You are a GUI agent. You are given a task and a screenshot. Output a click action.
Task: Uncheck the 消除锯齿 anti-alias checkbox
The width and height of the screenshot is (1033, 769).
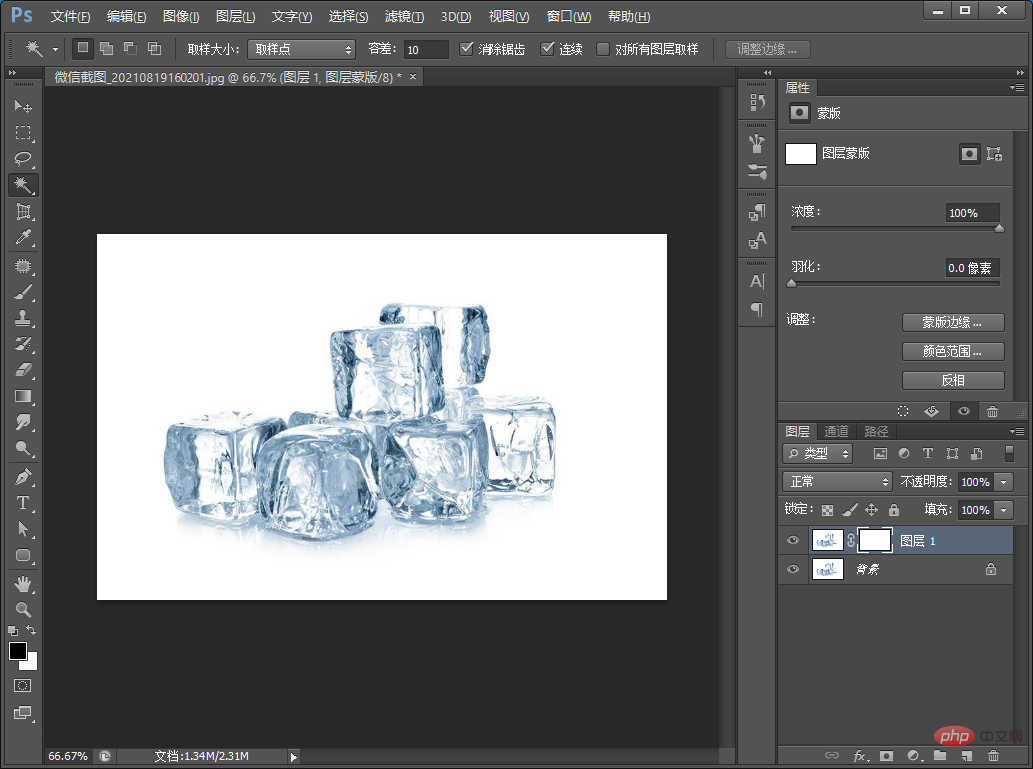(x=467, y=49)
